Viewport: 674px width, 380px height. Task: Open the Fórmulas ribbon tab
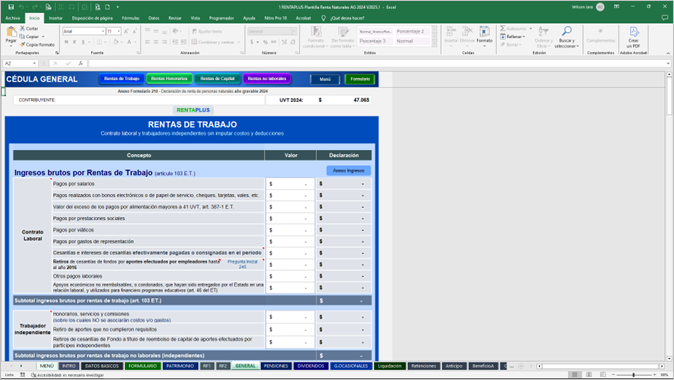coord(130,18)
